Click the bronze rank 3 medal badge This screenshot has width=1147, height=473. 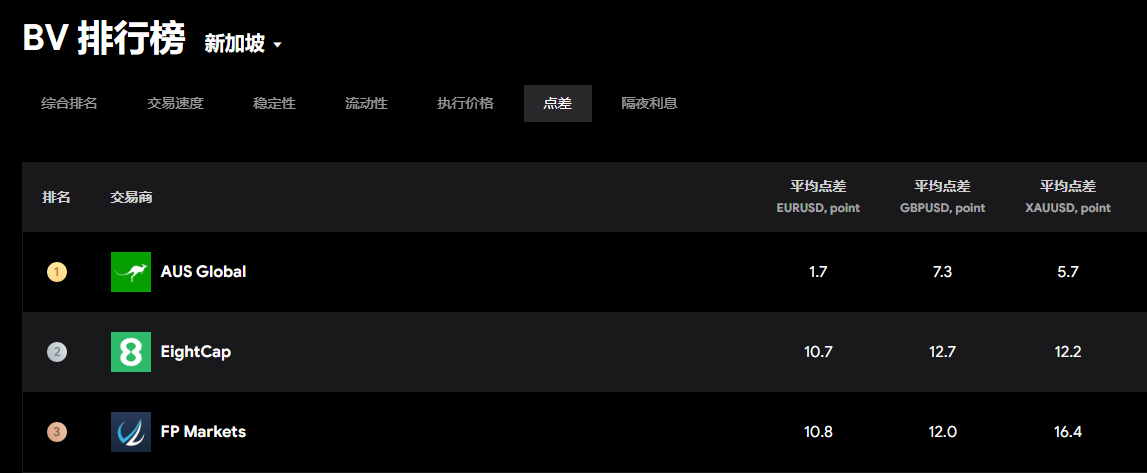pos(57,432)
